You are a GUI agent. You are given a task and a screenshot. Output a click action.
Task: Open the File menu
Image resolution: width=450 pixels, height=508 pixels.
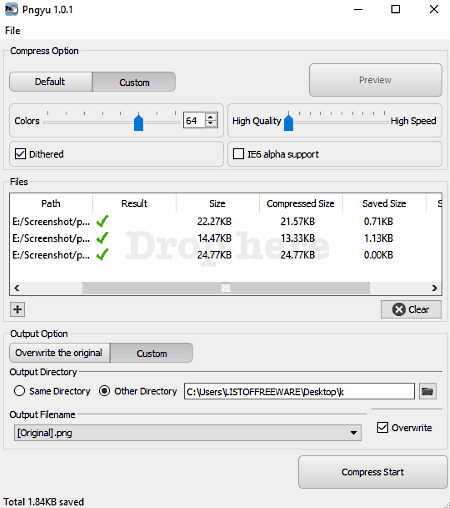click(x=13, y=31)
